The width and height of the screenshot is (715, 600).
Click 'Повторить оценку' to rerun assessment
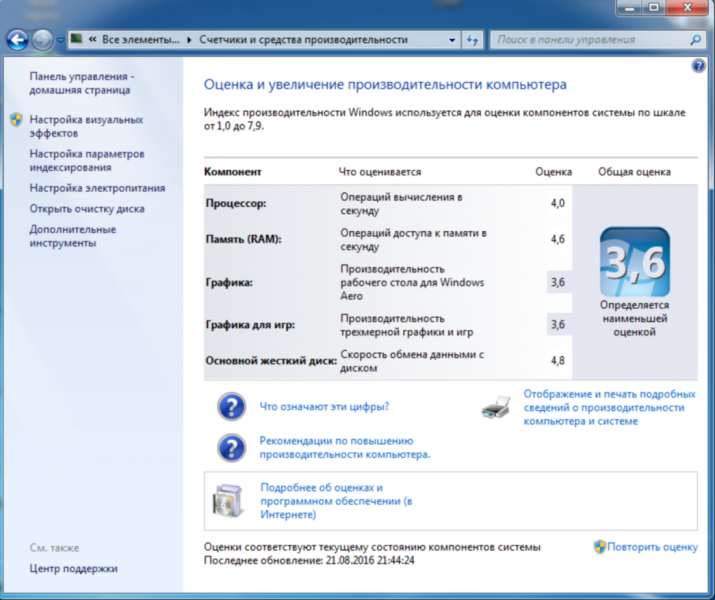coord(652,547)
